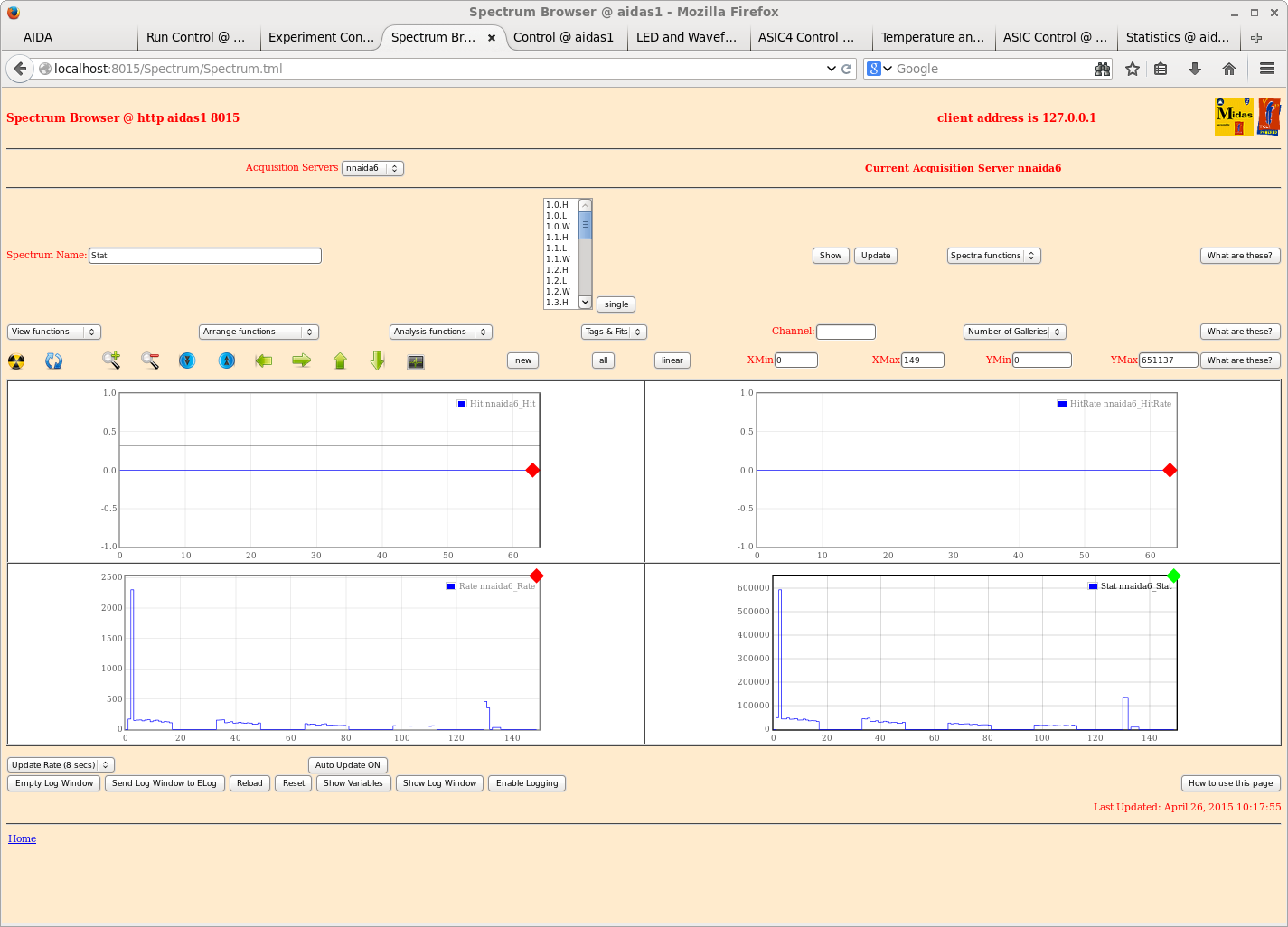Click Send Log Window to ELog

pos(165,783)
